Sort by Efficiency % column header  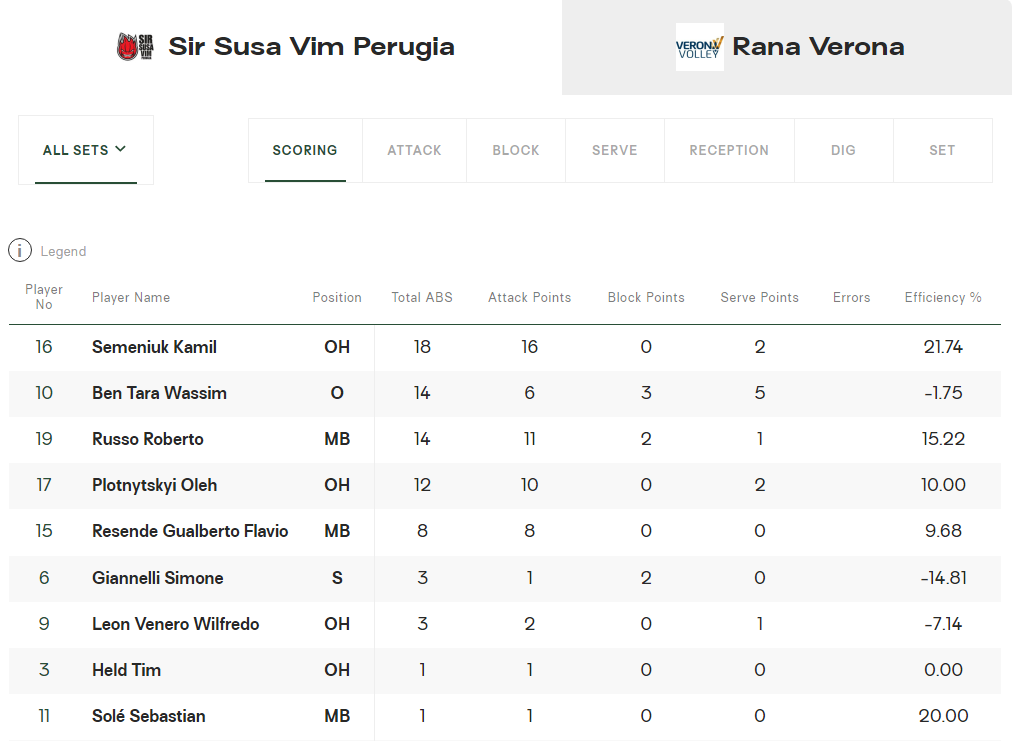tap(943, 297)
